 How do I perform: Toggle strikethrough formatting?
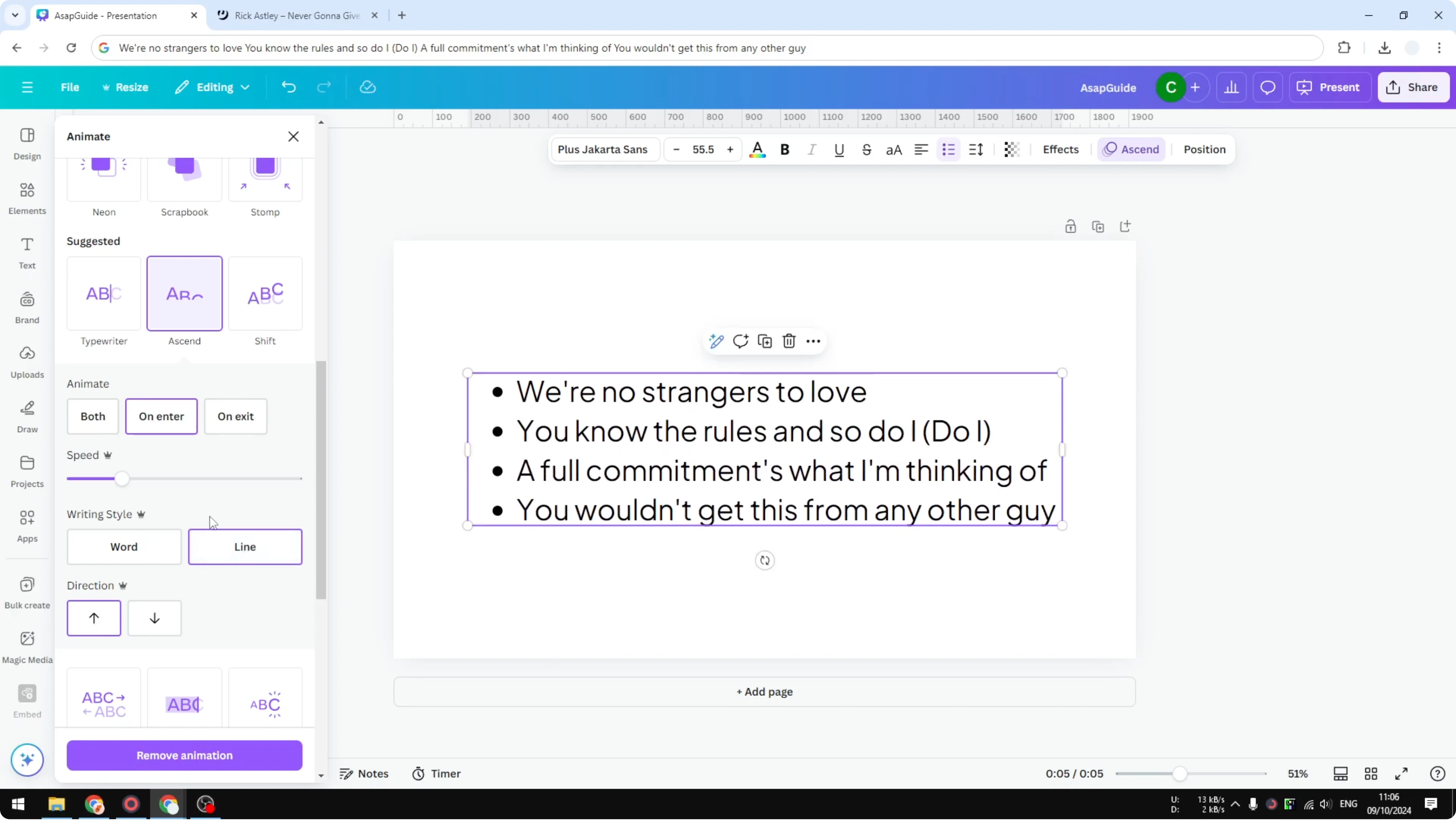tap(867, 150)
